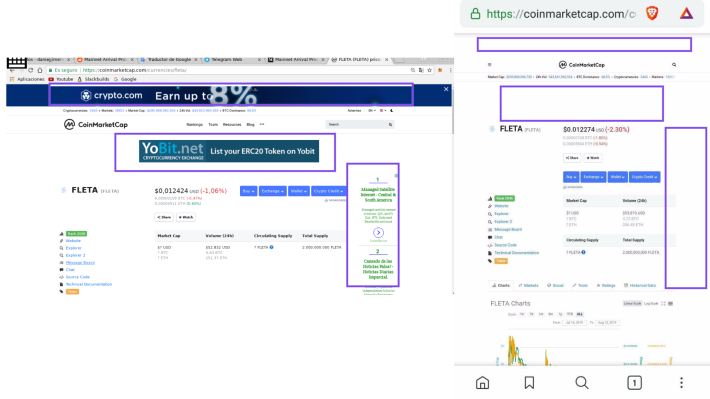Reload the desktop CoinMarketCap page
710x399 pixels.
[x=30, y=70]
